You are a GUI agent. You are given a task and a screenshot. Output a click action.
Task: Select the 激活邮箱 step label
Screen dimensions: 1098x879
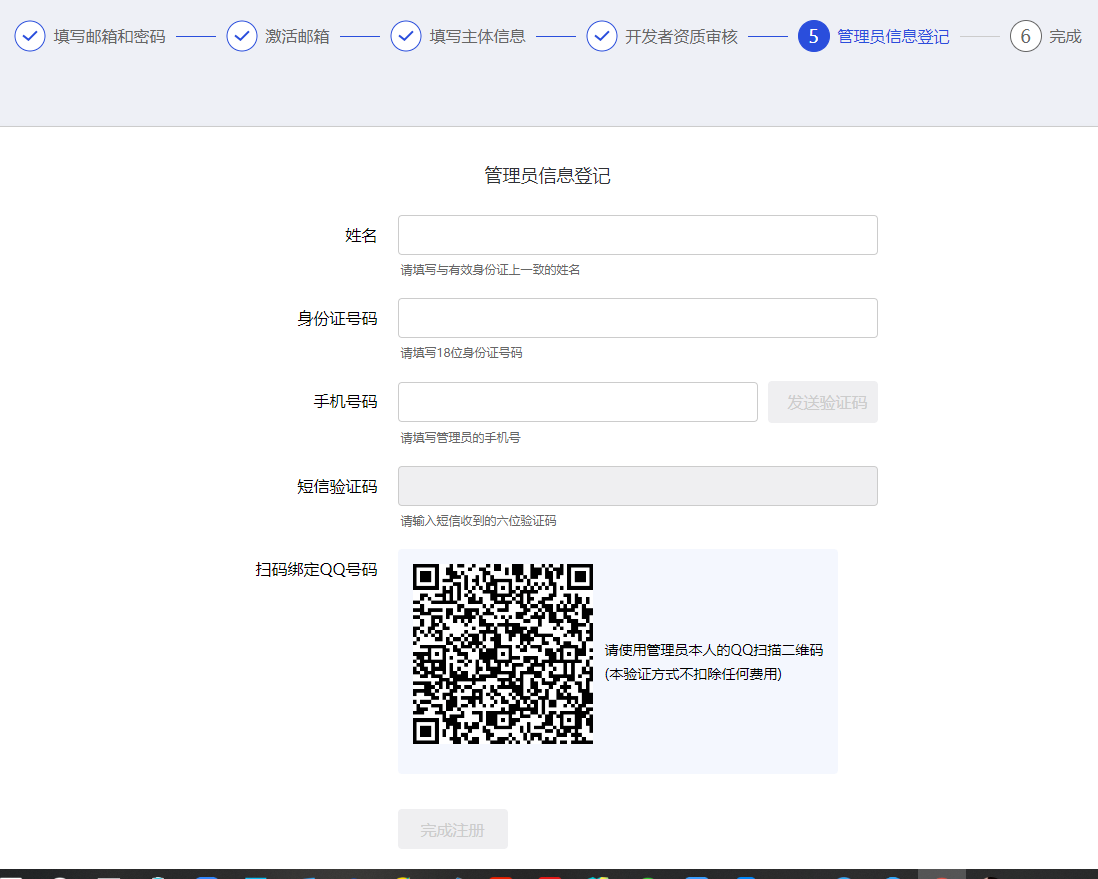point(298,36)
